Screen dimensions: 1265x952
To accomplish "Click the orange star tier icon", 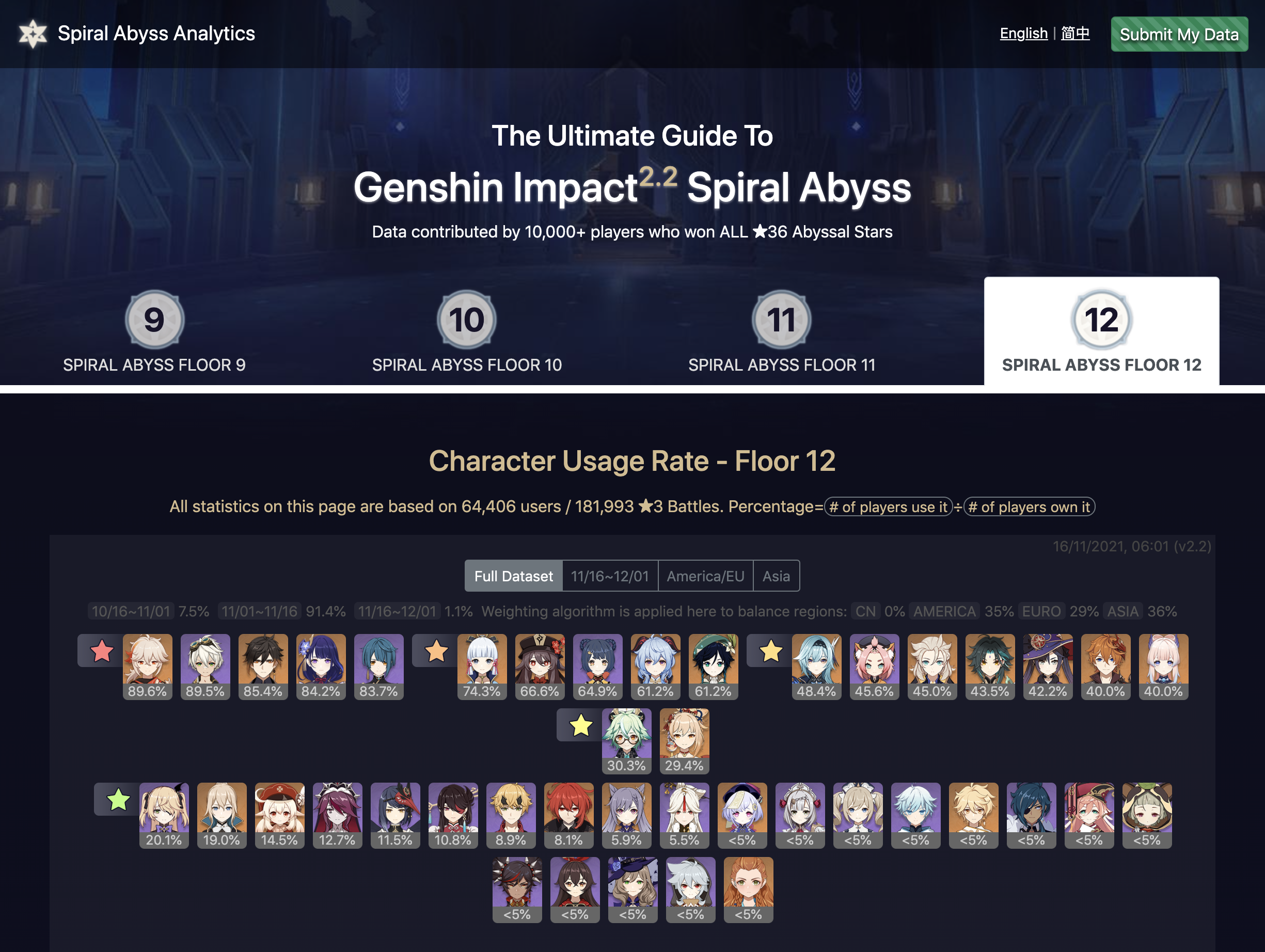I will [x=436, y=650].
